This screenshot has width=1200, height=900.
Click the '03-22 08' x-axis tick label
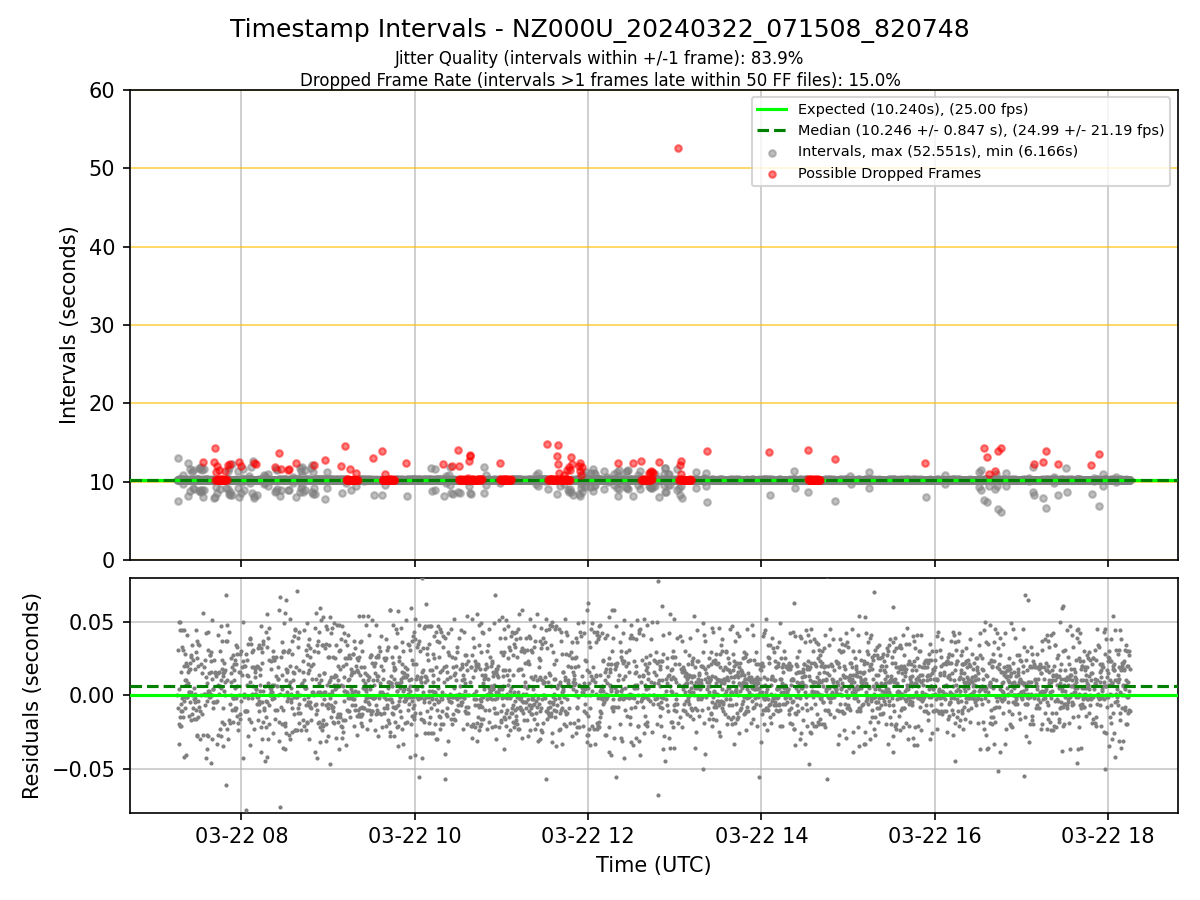[x=240, y=836]
